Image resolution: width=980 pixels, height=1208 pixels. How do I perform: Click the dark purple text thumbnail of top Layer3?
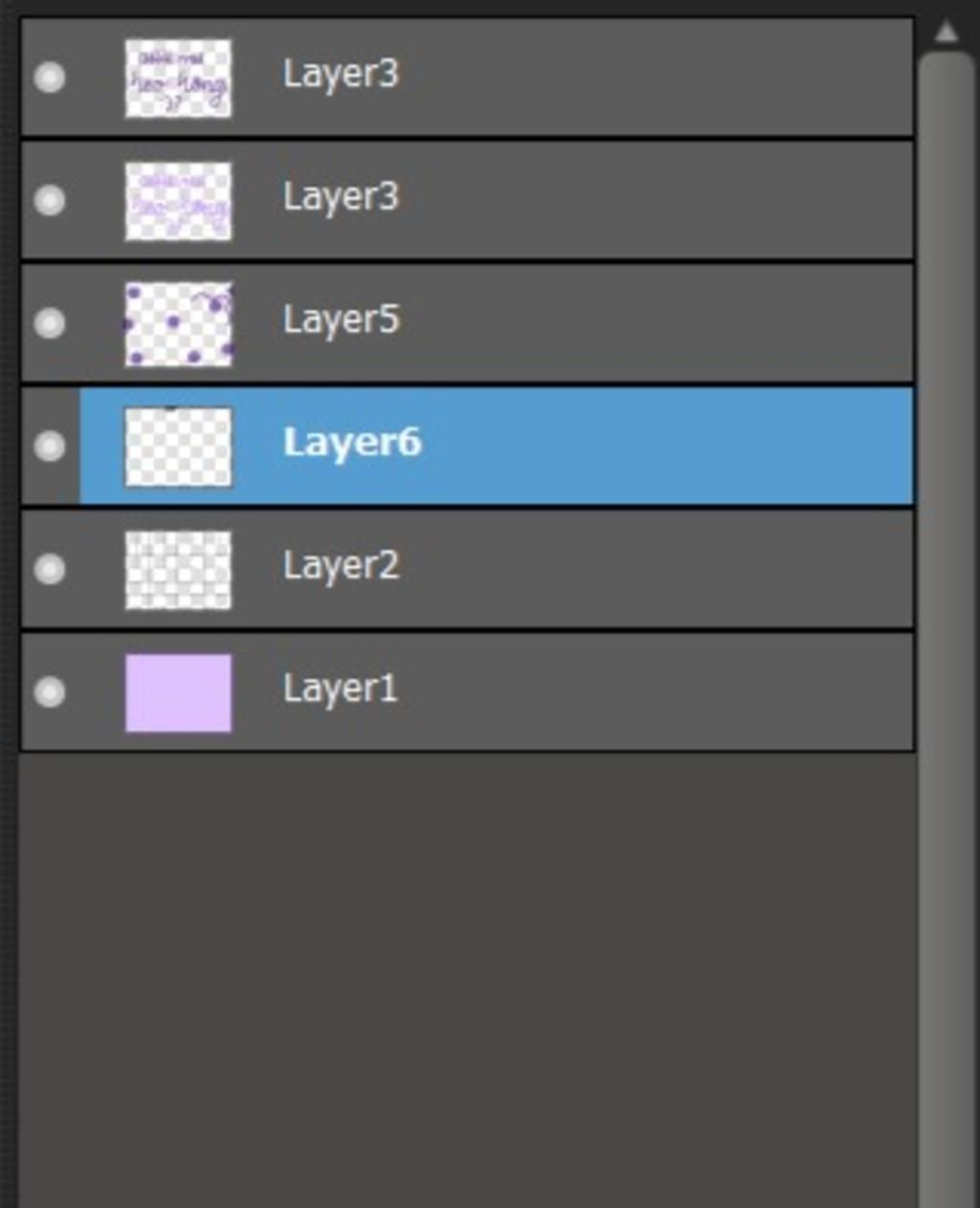pos(178,78)
